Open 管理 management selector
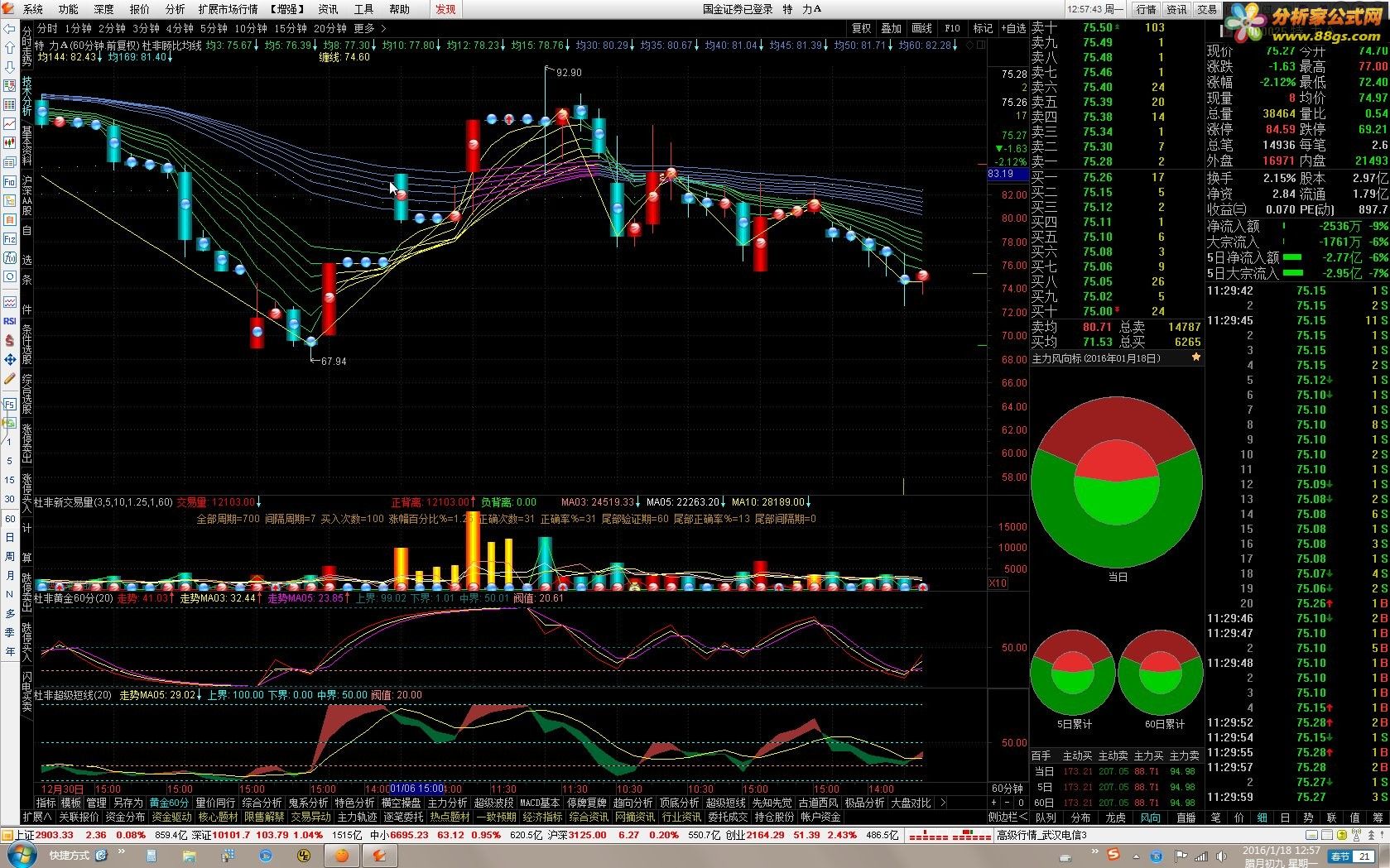 (x=97, y=803)
